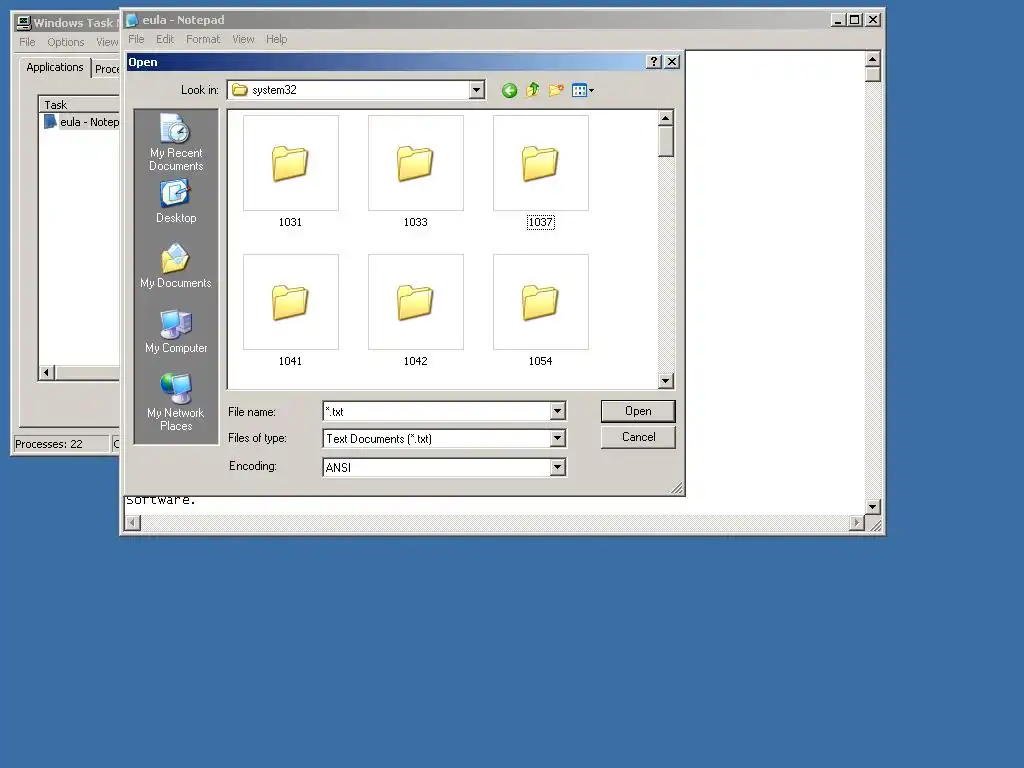Click the Notepad title bar icon
The image size is (1024, 768).
[x=132, y=20]
